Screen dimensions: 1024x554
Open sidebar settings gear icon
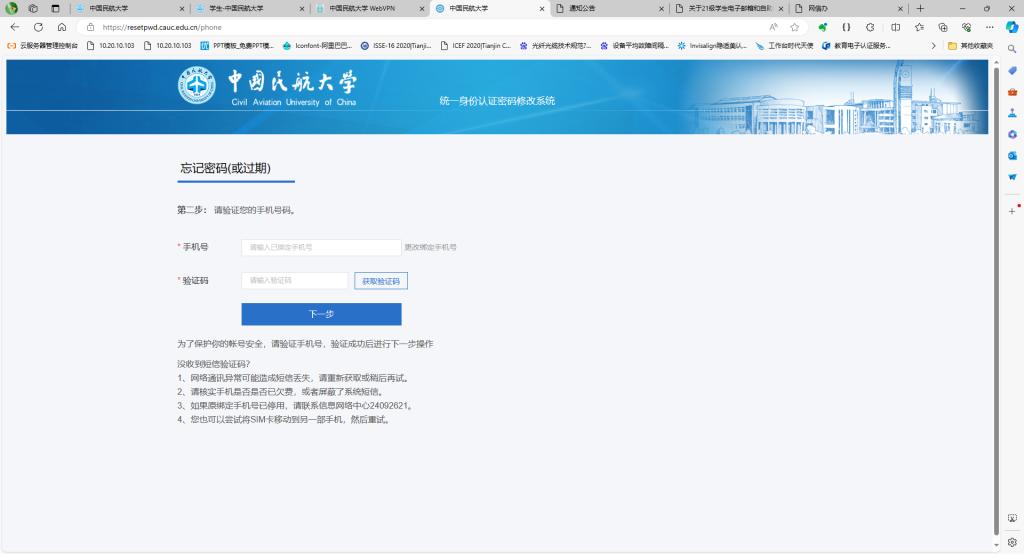pyautogui.click(x=1012, y=542)
